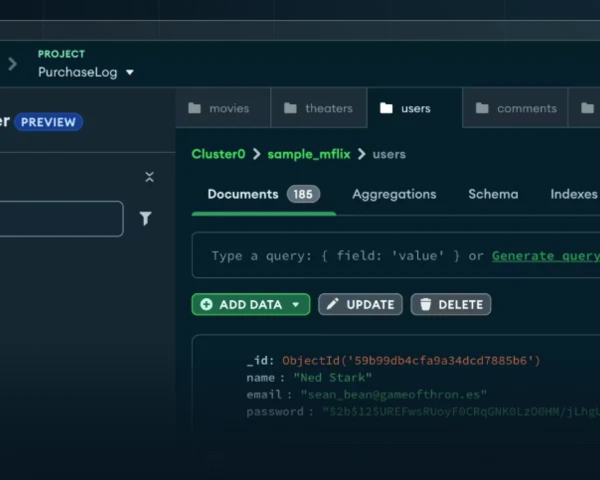Open the PurchaseLog project dropdown
The height and width of the screenshot is (480, 600).
point(86,72)
